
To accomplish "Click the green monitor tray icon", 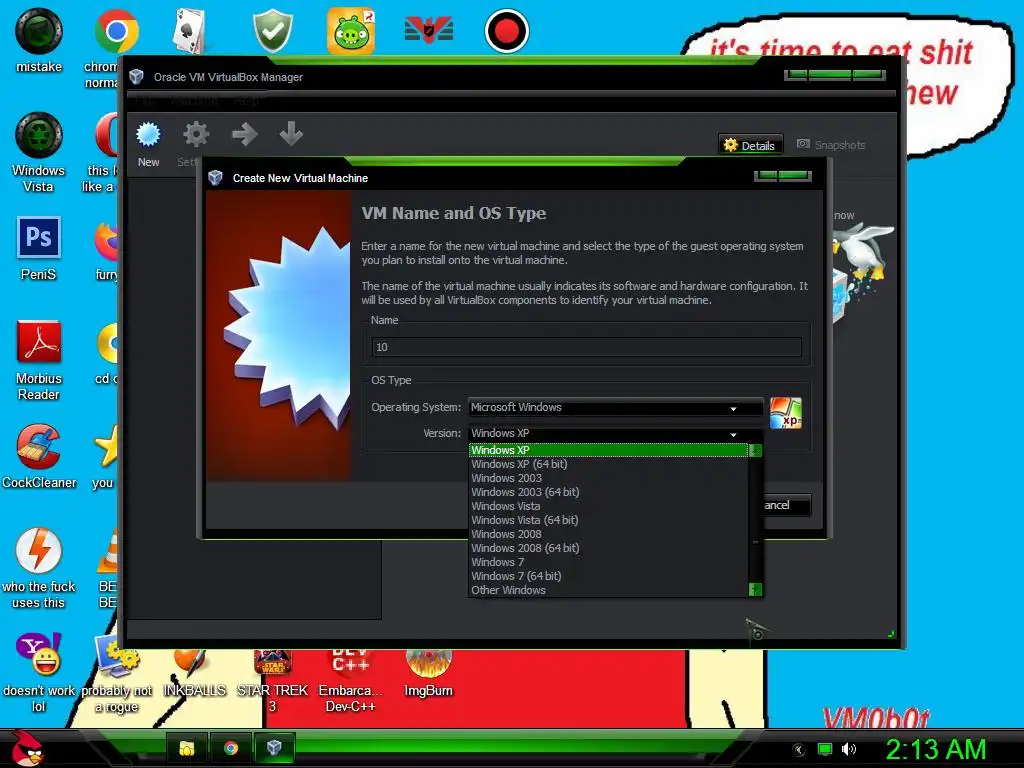I will (825, 749).
